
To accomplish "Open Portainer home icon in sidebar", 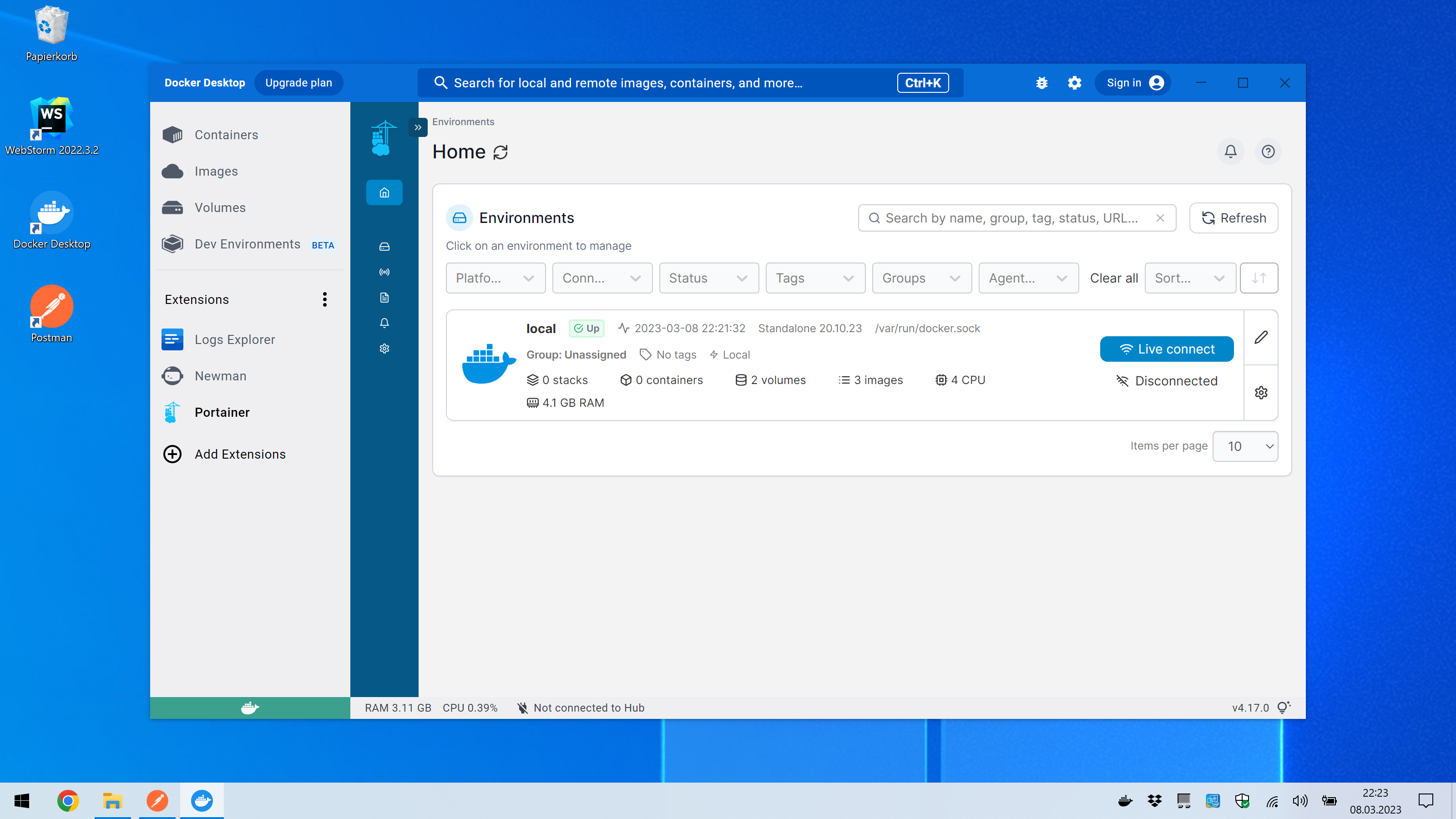I will 384,193.
